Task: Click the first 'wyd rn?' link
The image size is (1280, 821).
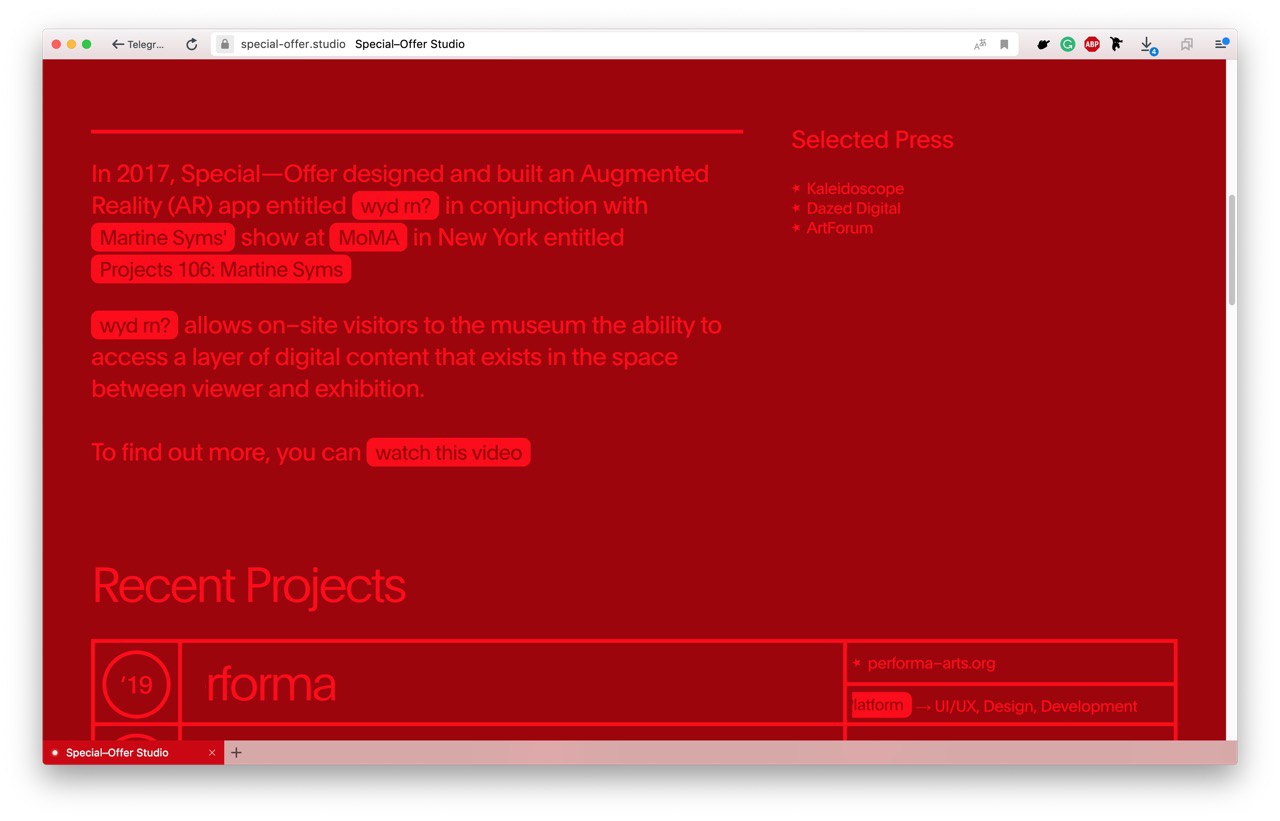Action: click(x=395, y=206)
